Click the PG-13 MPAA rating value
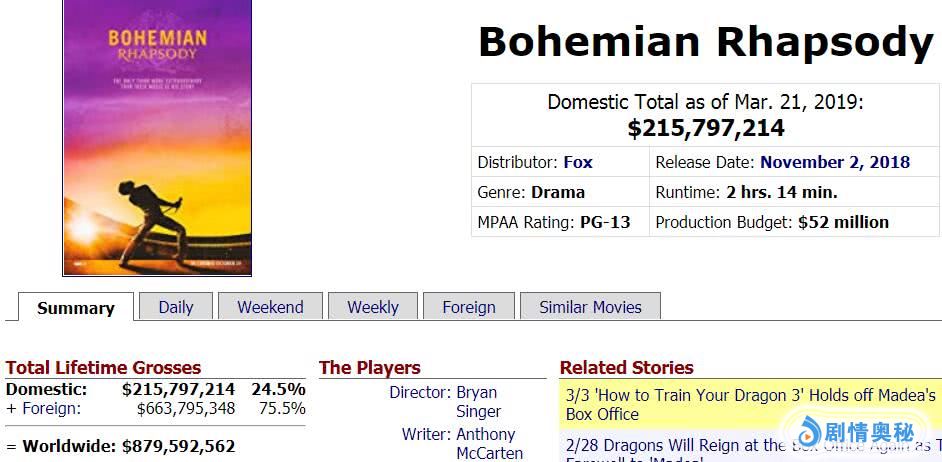 coord(605,222)
